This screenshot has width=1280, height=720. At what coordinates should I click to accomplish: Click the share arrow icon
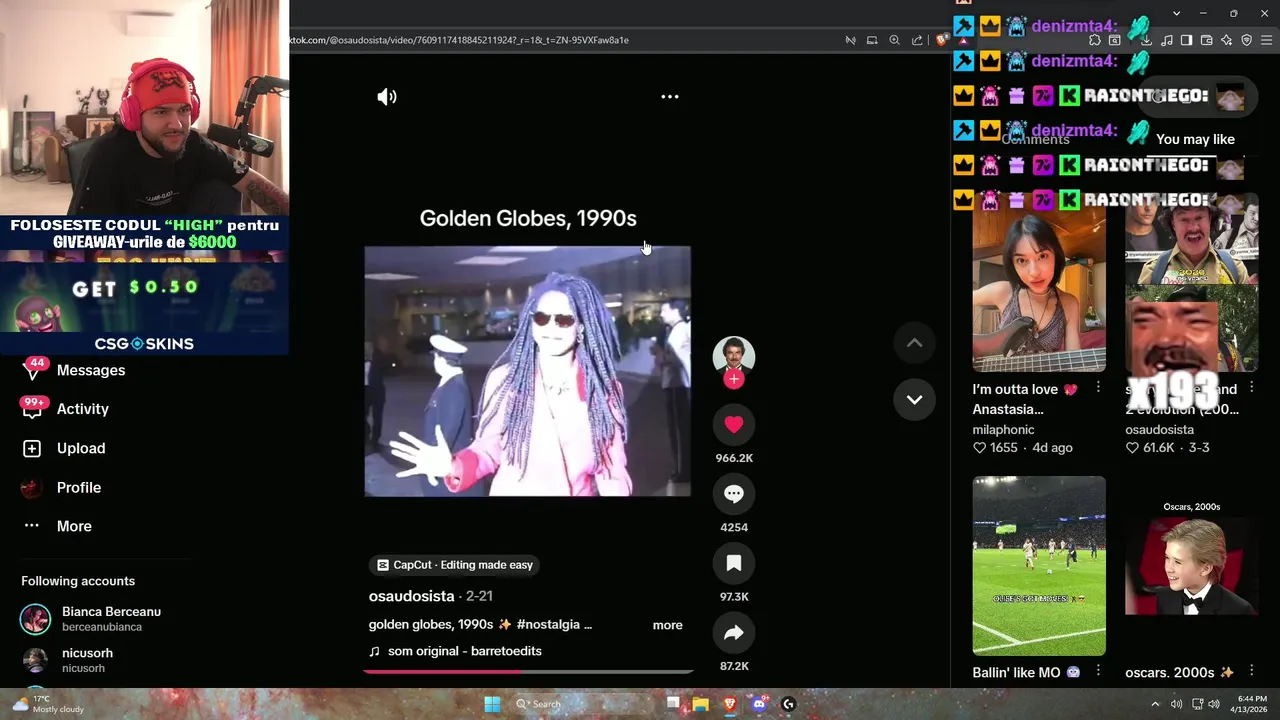pos(734,633)
